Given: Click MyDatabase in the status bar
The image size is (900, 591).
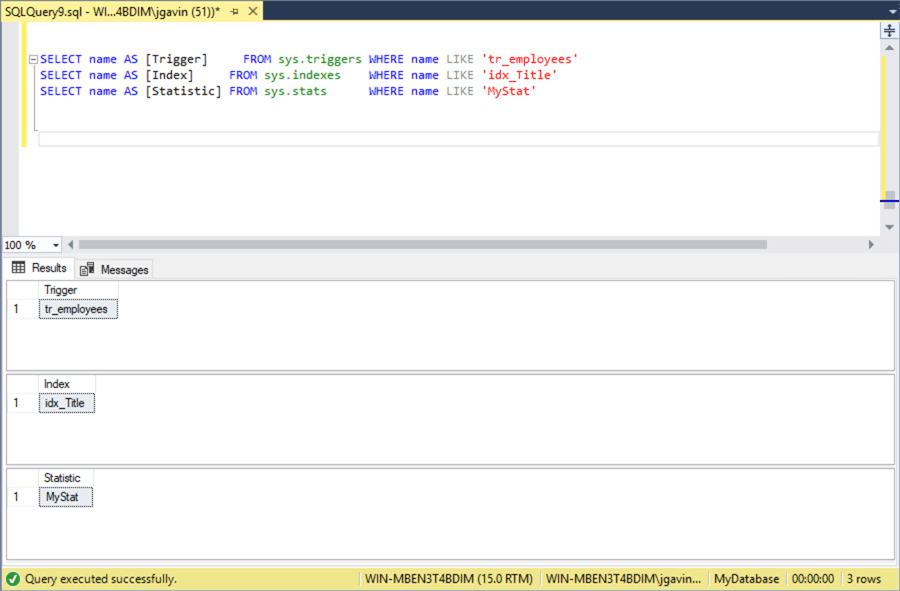Looking at the screenshot, I should tap(743, 579).
